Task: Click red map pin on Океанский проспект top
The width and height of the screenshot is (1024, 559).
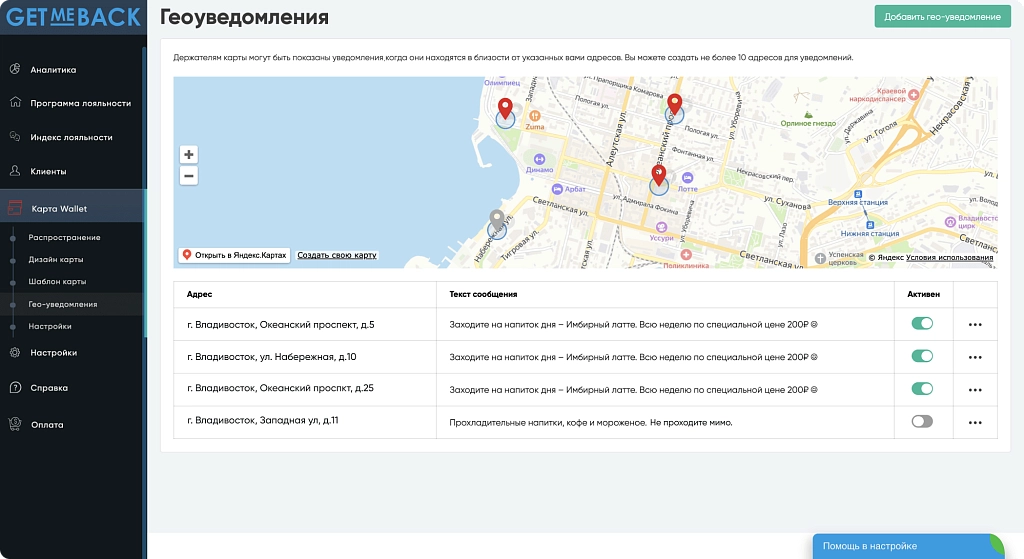Action: tap(675, 104)
